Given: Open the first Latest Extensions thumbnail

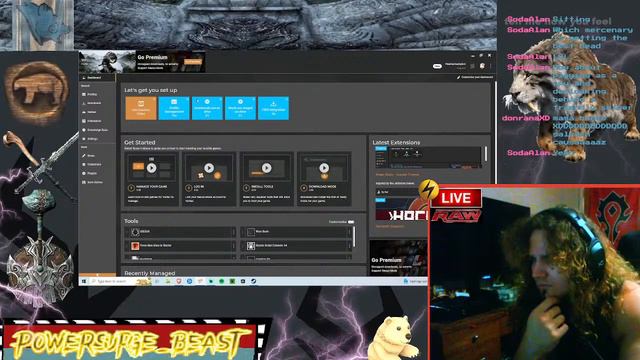Looking at the screenshot, I should pos(429,157).
